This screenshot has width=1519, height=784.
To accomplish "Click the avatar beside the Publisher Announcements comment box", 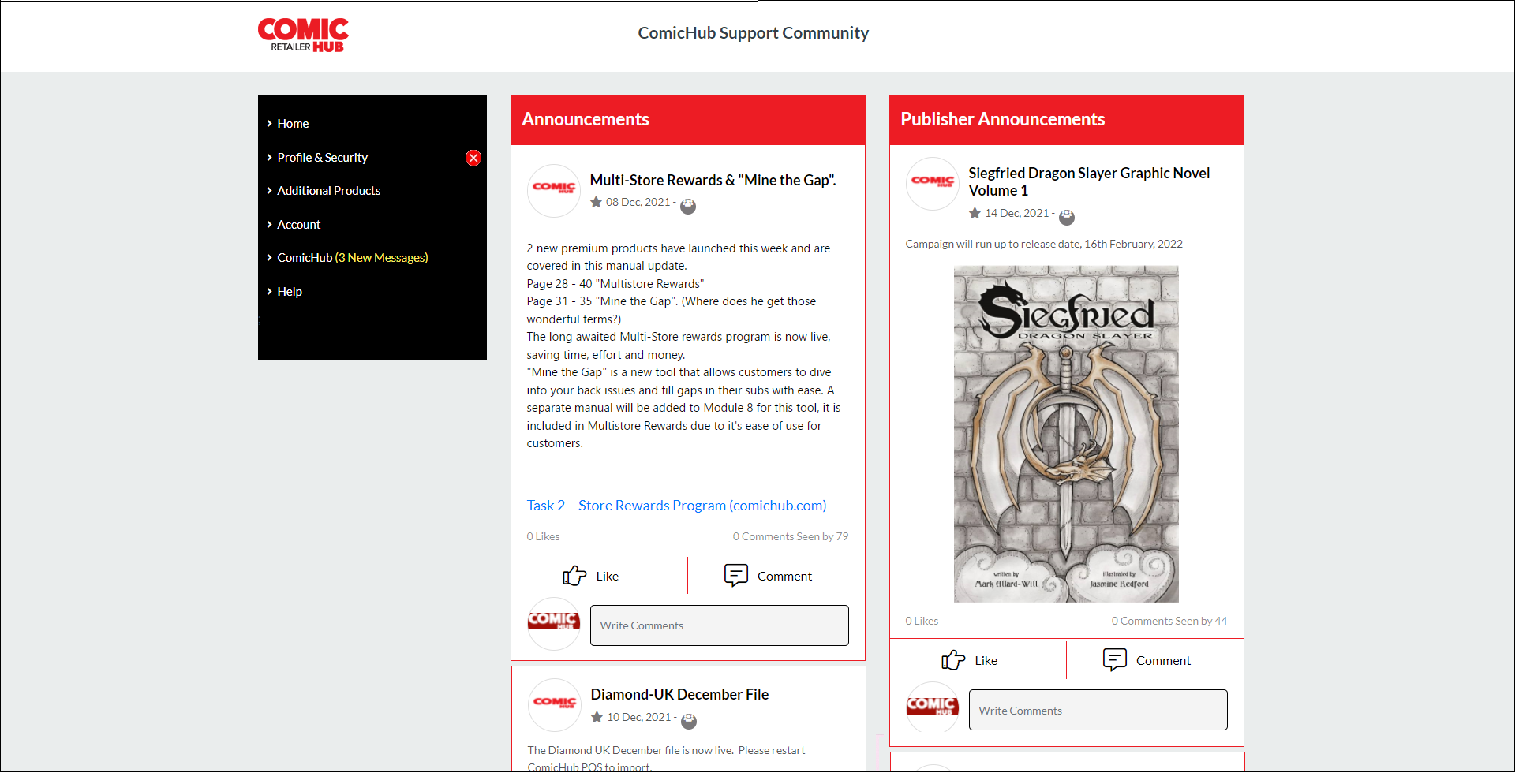I will [933, 707].
